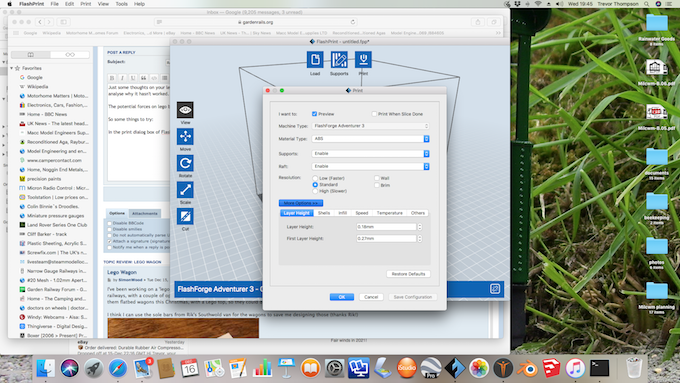The height and width of the screenshot is (383, 680).
Task: Select the View eye tool
Action: [x=185, y=110]
